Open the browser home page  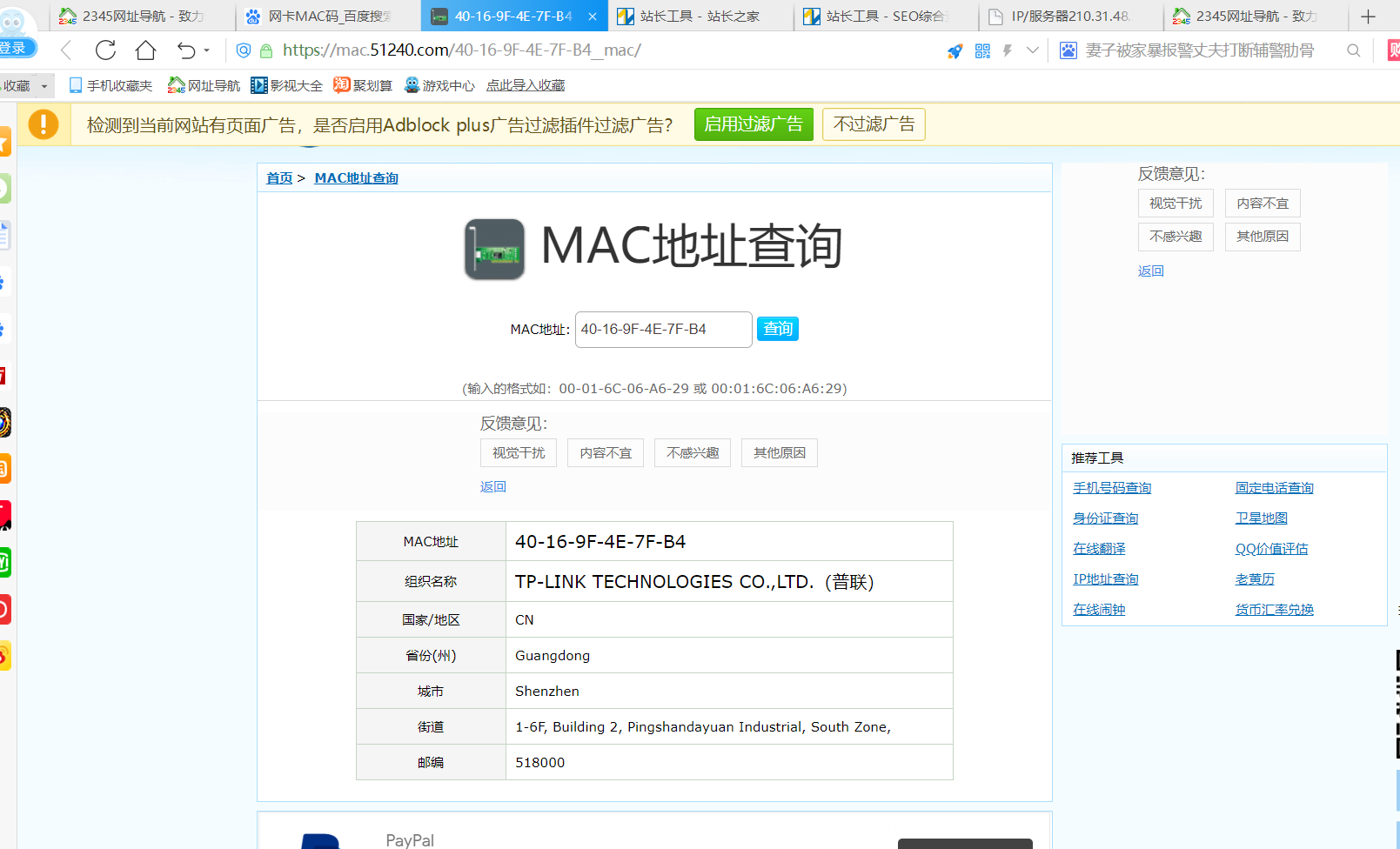point(145,50)
